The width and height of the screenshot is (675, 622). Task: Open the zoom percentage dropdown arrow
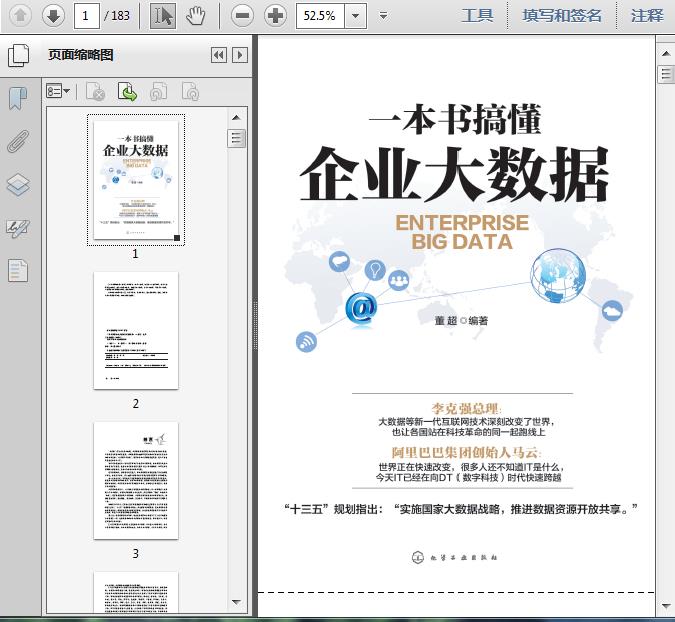[x=355, y=16]
